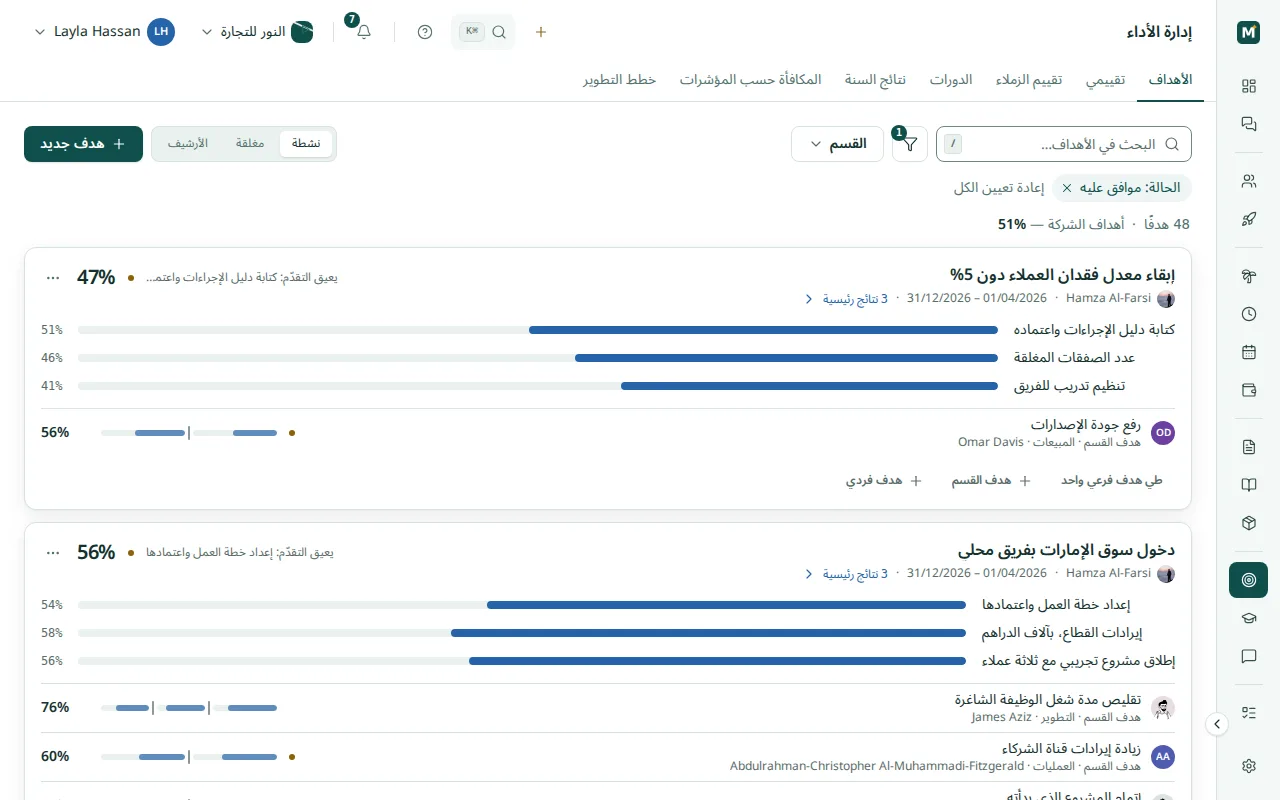Click the plus icon in top bar
This screenshot has height=800, width=1280.
541,32
